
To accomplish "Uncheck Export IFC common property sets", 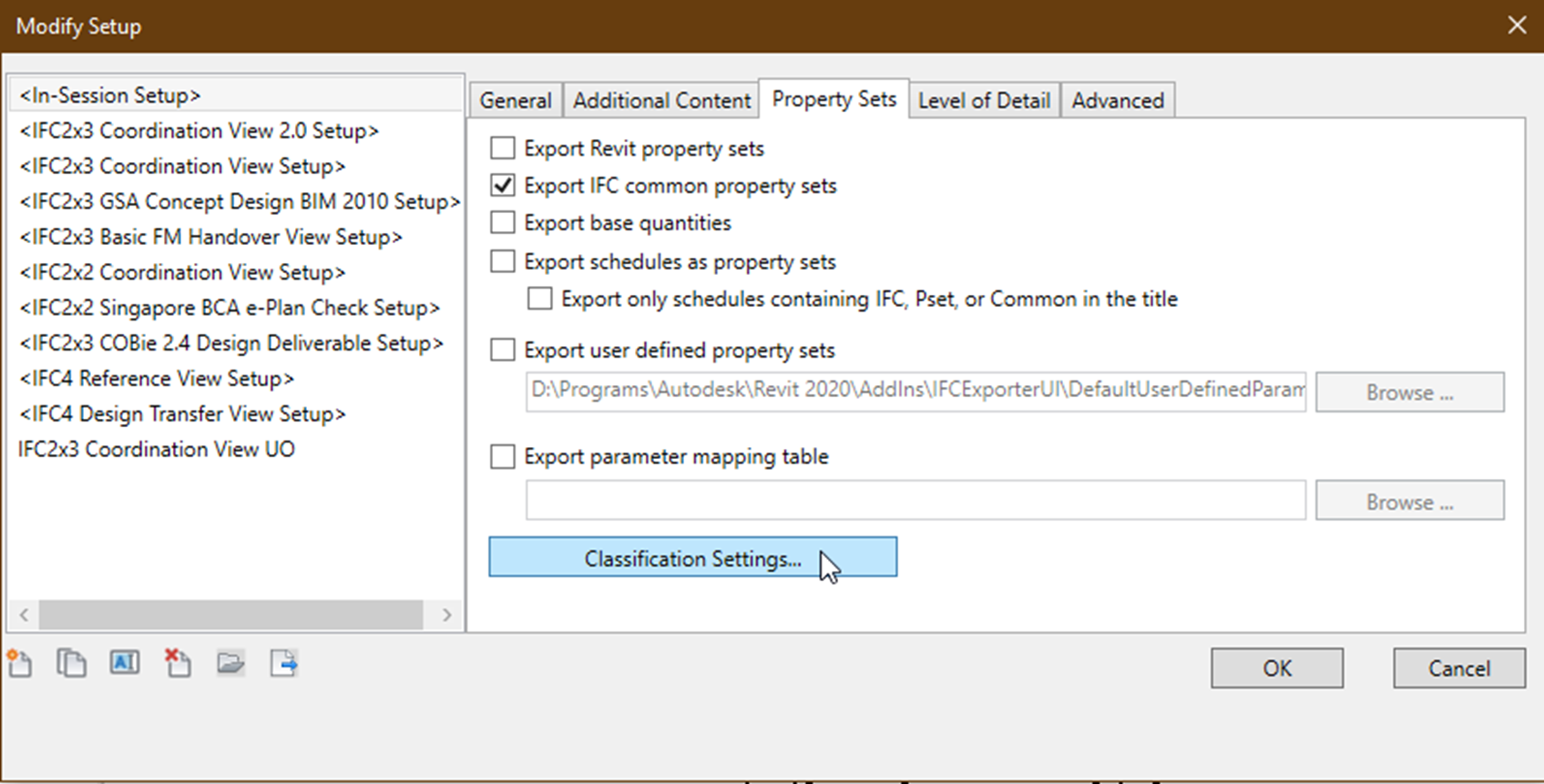I will click(503, 186).
